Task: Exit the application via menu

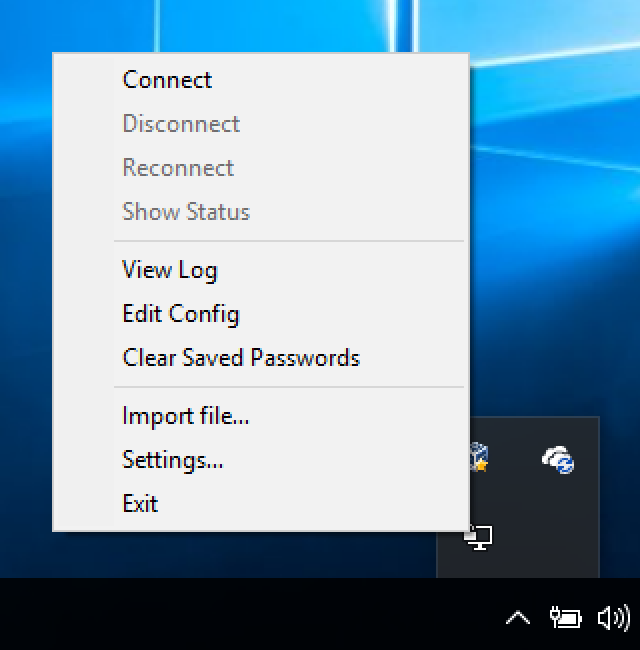Action: 260,504
